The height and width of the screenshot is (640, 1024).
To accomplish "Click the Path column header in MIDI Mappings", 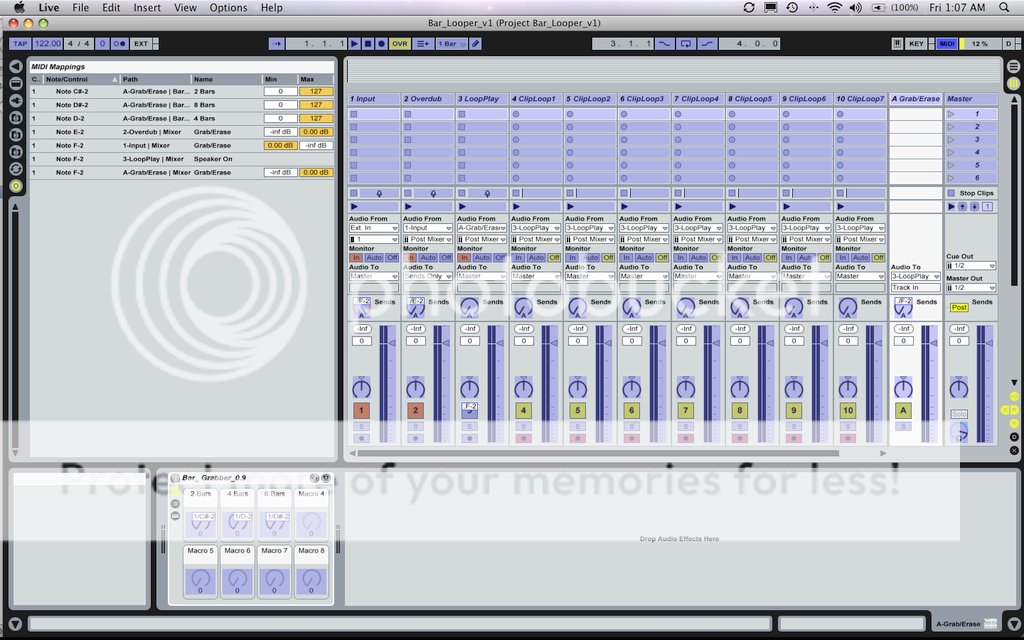I will coord(155,79).
